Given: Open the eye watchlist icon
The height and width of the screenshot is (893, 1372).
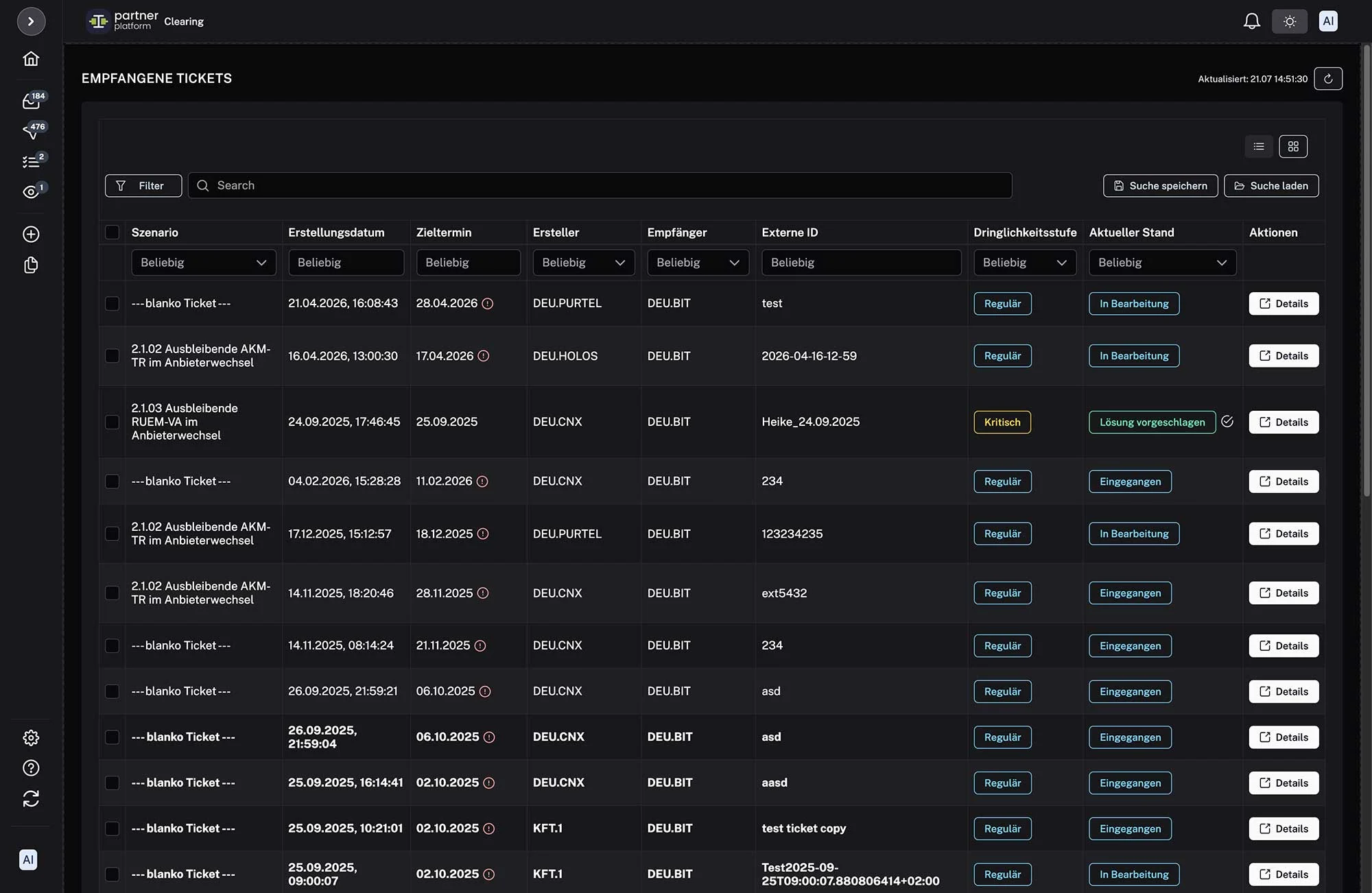Looking at the screenshot, I should point(32,192).
